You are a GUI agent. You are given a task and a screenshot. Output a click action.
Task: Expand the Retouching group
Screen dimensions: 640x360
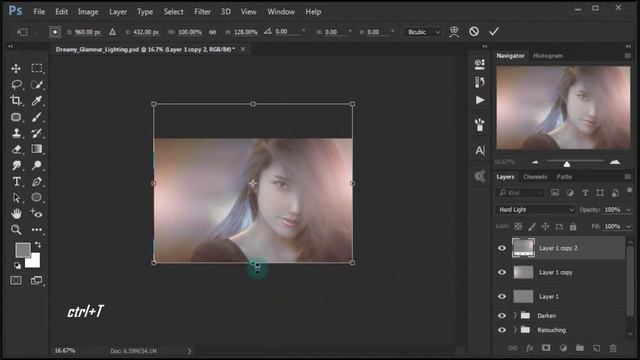pyautogui.click(x=515, y=330)
